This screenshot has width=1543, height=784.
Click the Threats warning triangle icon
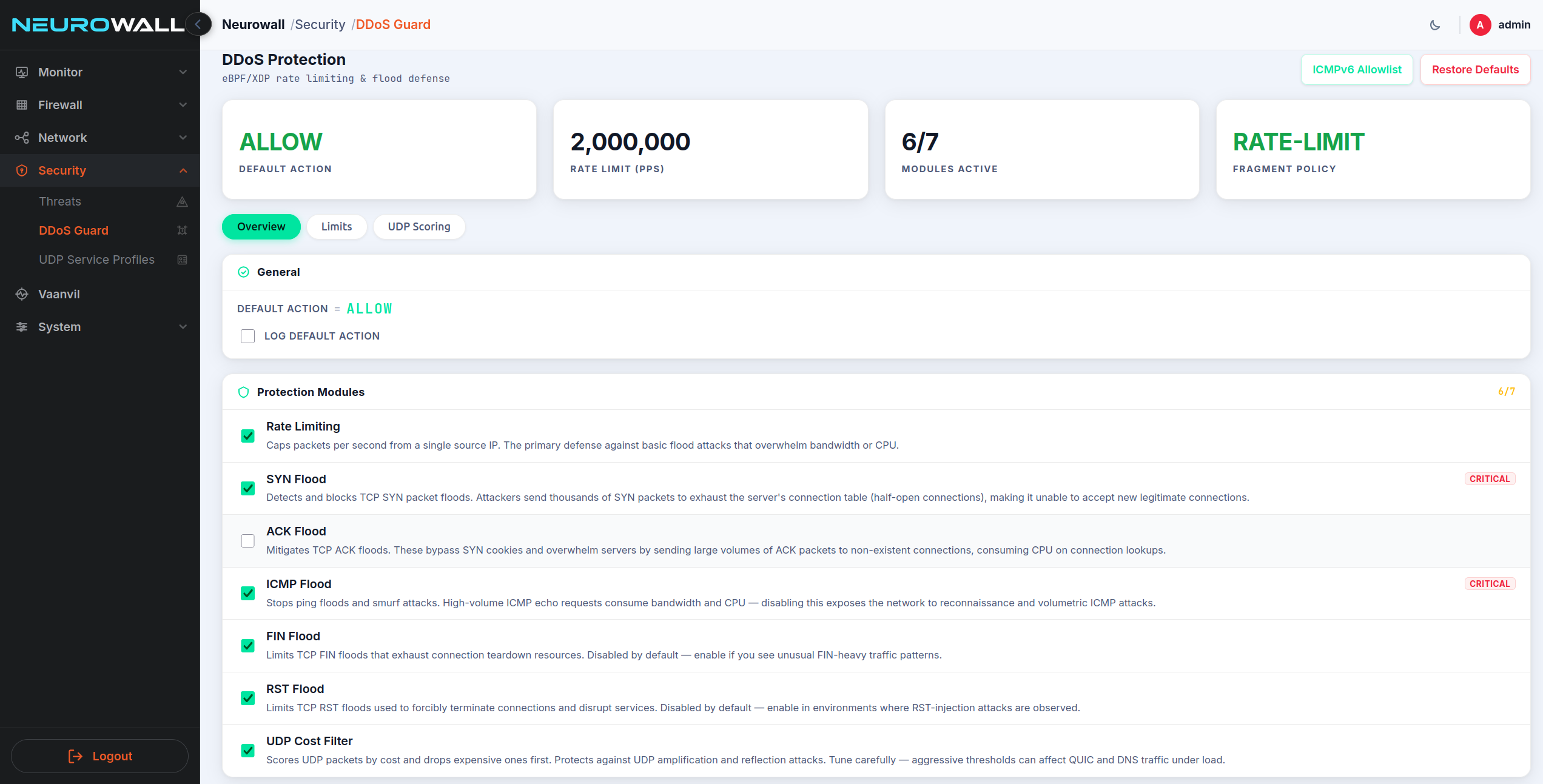pyautogui.click(x=182, y=201)
